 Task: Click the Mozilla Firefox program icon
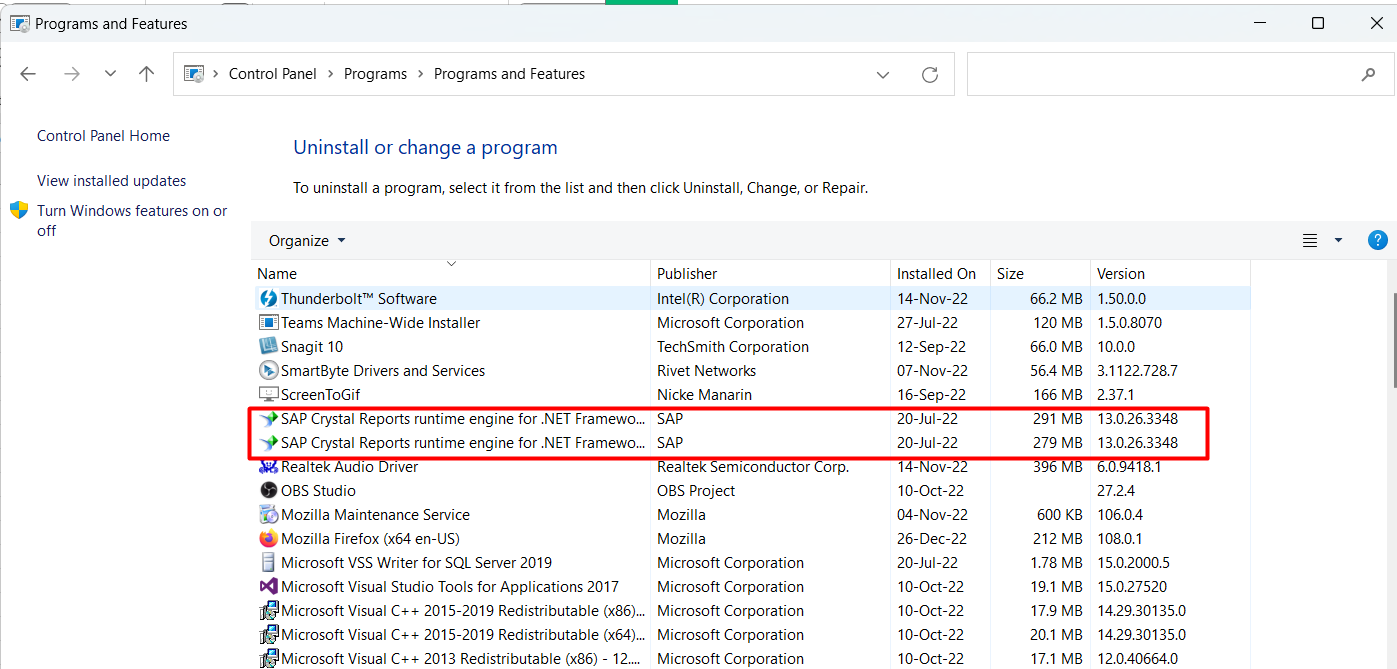point(268,539)
